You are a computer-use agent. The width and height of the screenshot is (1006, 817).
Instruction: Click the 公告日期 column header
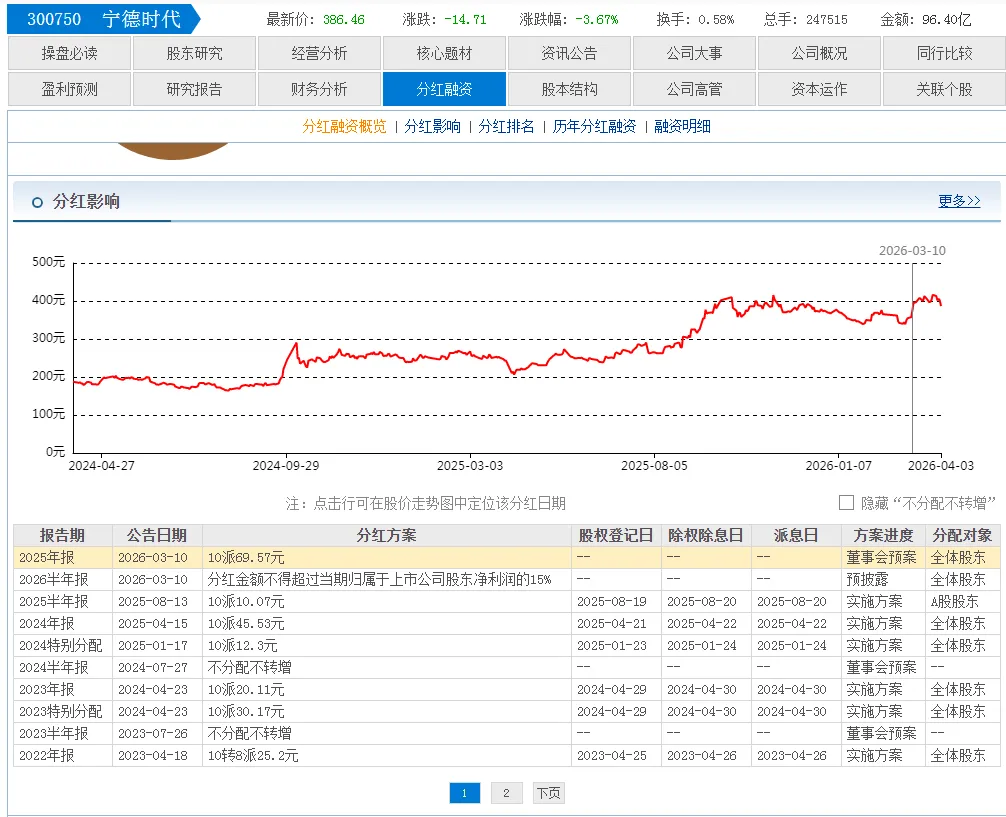point(157,535)
